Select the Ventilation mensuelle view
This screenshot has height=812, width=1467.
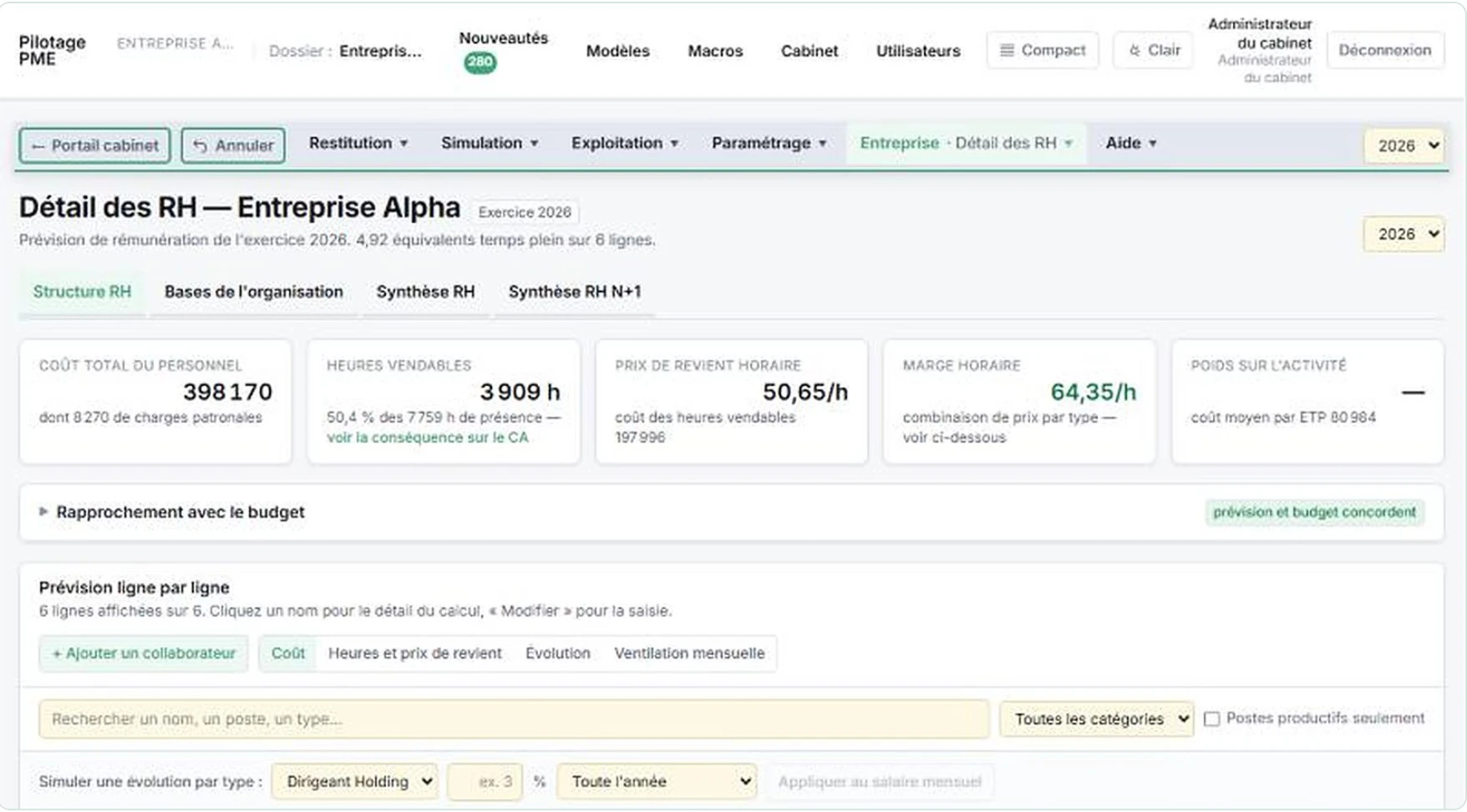[689, 653]
